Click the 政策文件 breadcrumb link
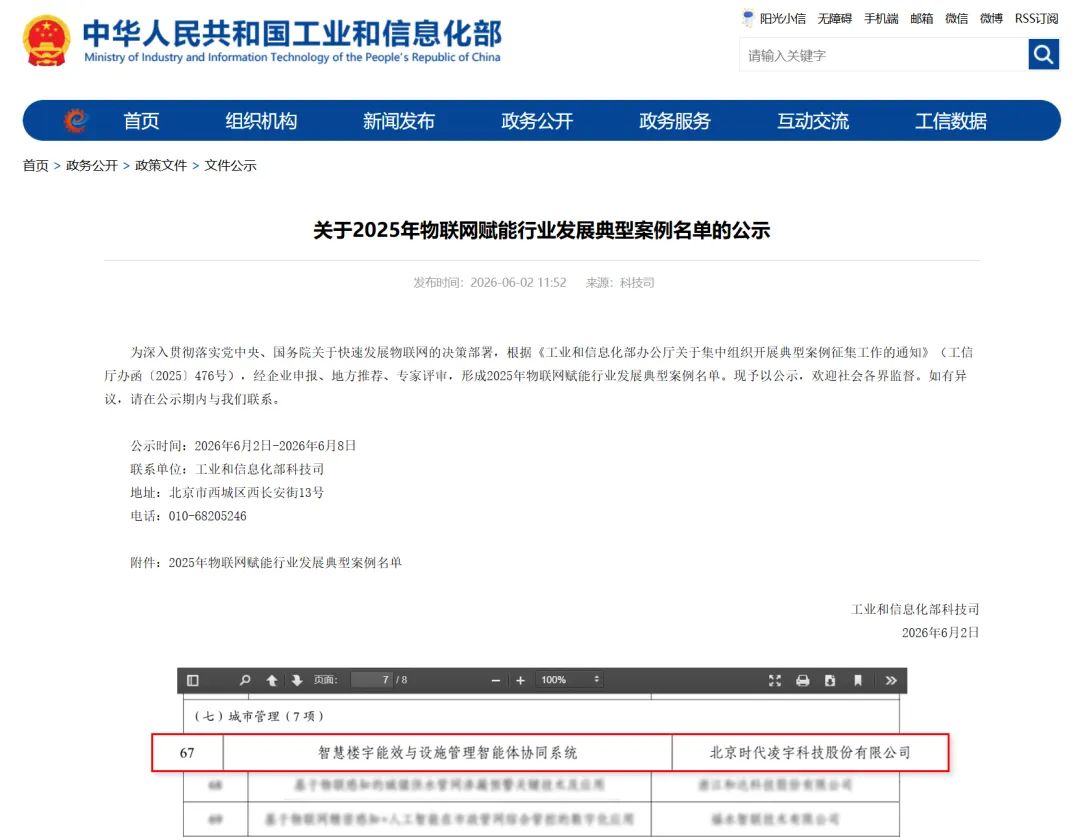Image resolution: width=1080 pixels, height=837 pixels. click(161, 165)
